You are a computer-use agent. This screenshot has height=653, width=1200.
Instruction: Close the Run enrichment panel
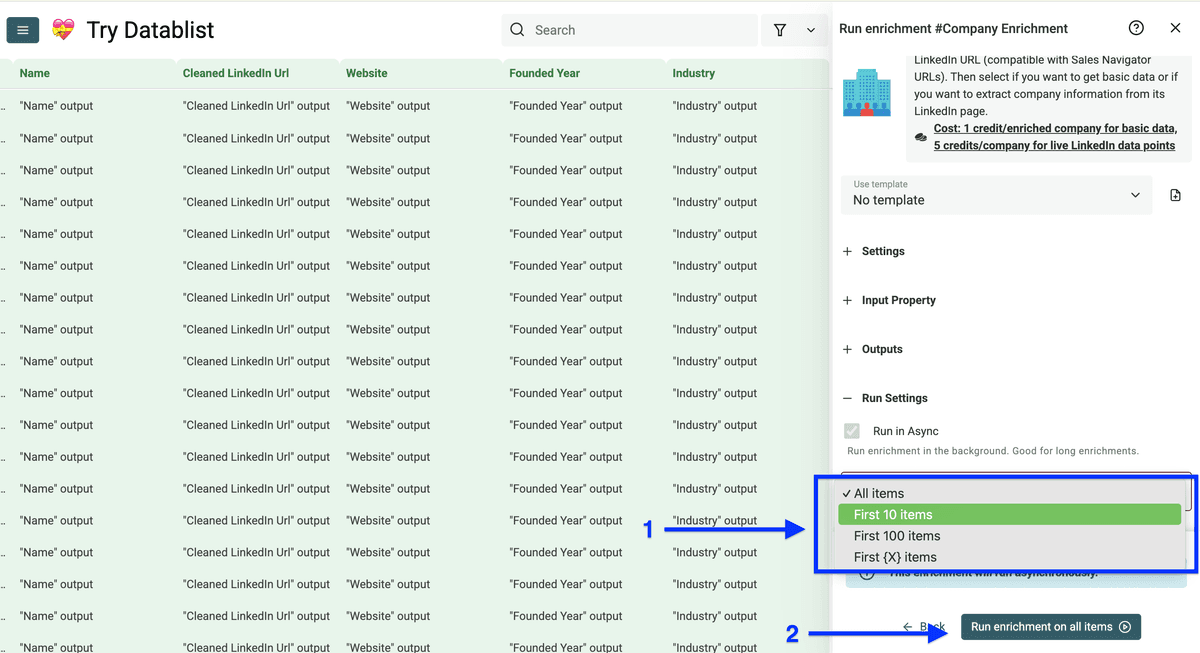tap(1176, 28)
